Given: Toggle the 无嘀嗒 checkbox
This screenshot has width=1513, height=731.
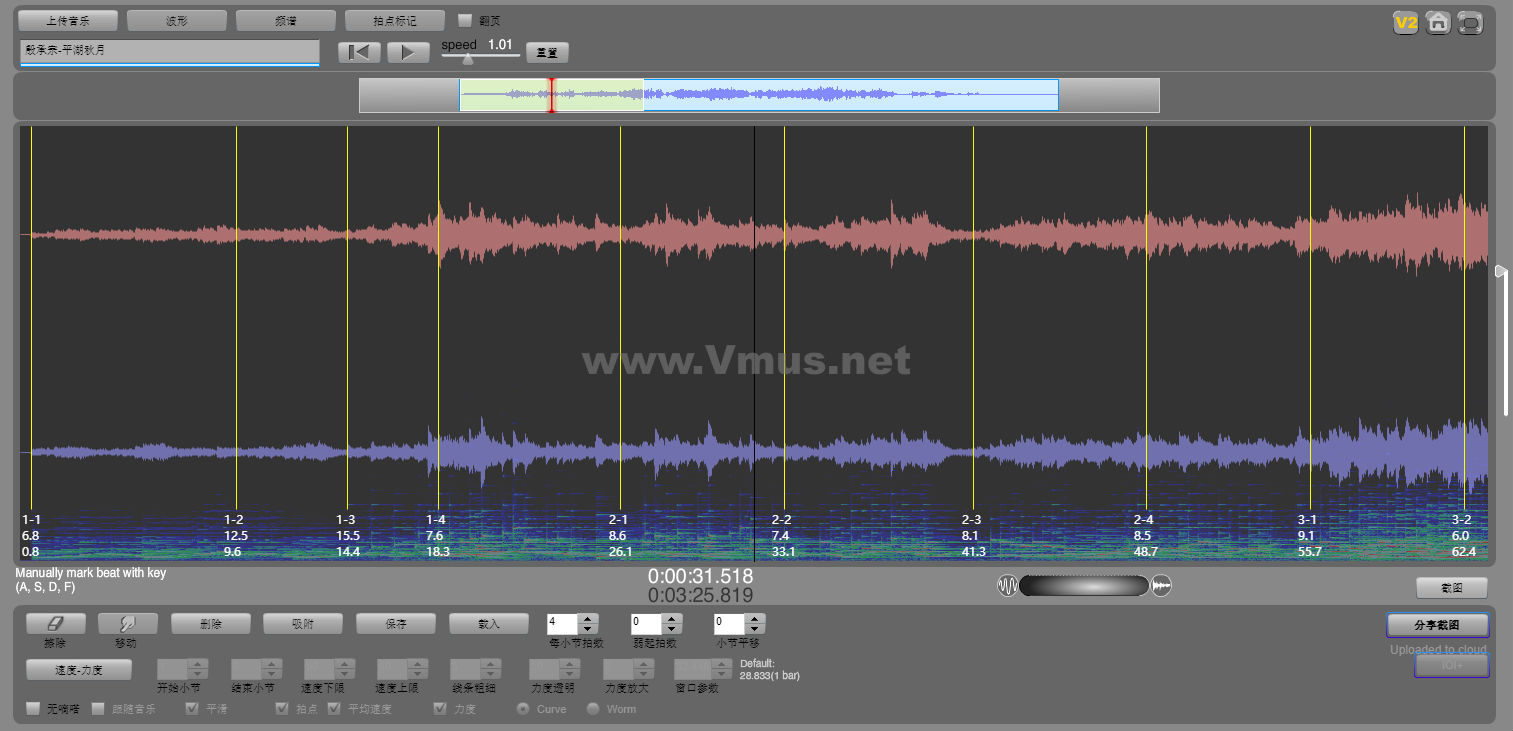Looking at the screenshot, I should (34, 709).
